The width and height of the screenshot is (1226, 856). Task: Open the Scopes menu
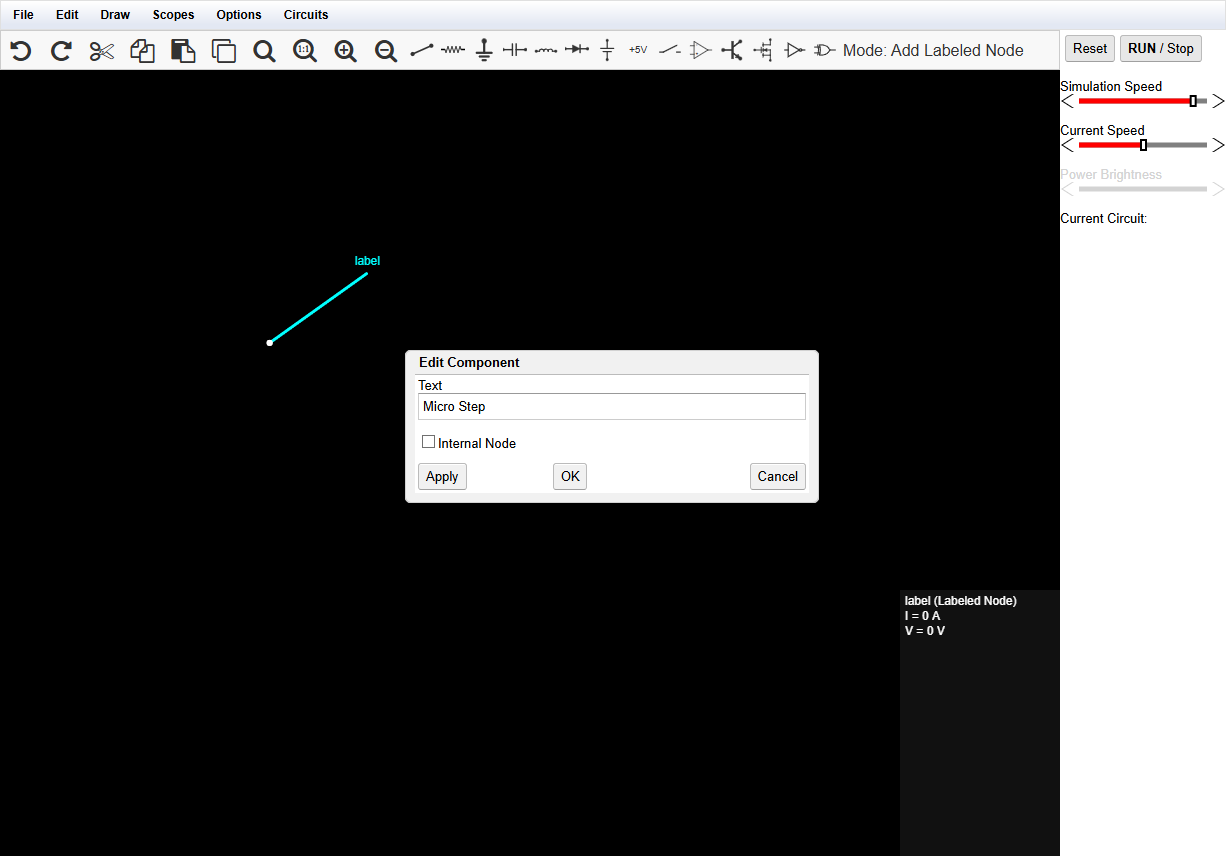(173, 15)
